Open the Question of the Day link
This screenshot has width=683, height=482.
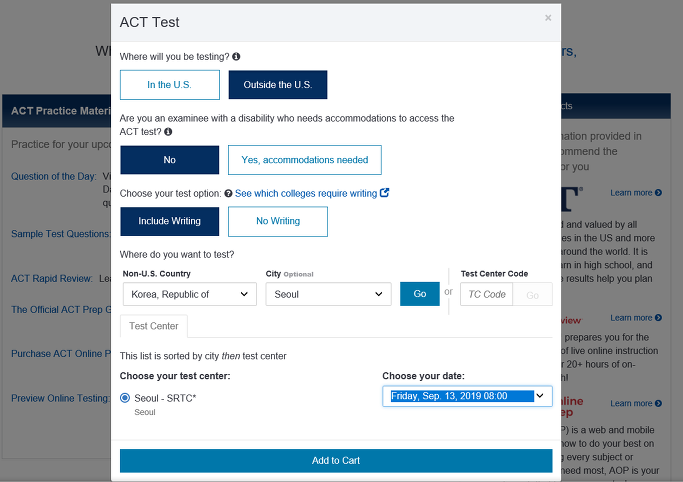click(x=54, y=176)
